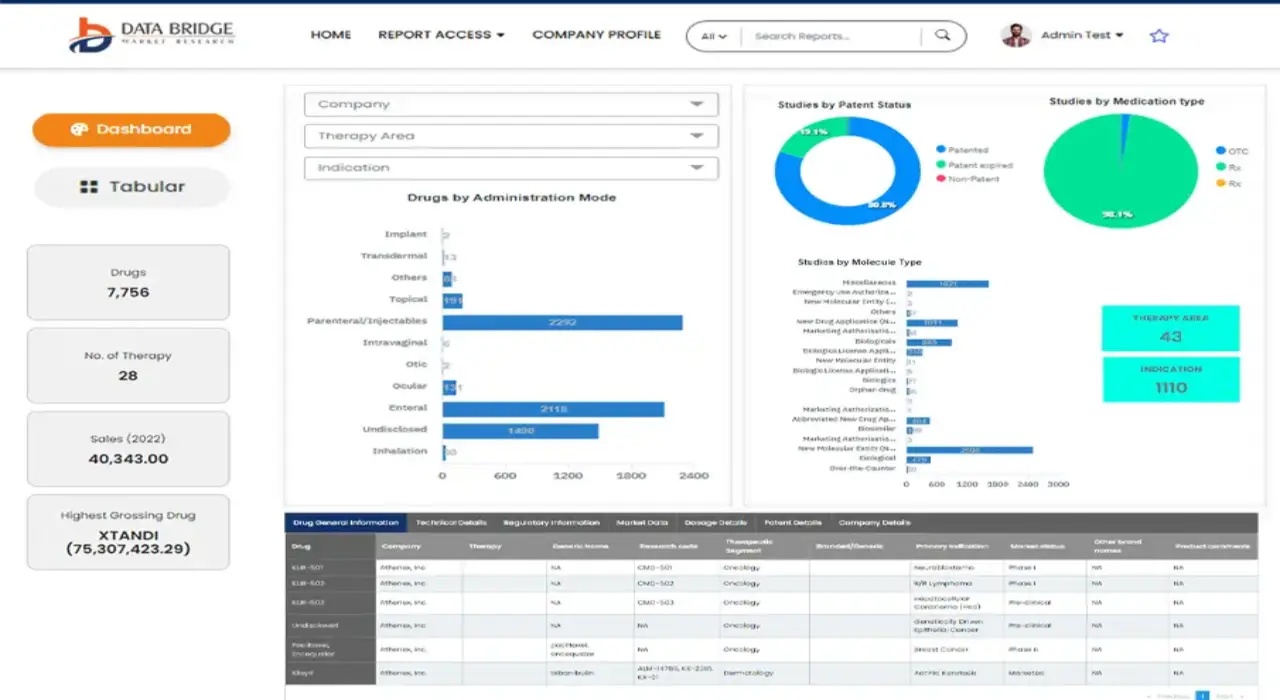This screenshot has height=700, width=1280.
Task: Click the Search Reports input field
Action: (830, 36)
